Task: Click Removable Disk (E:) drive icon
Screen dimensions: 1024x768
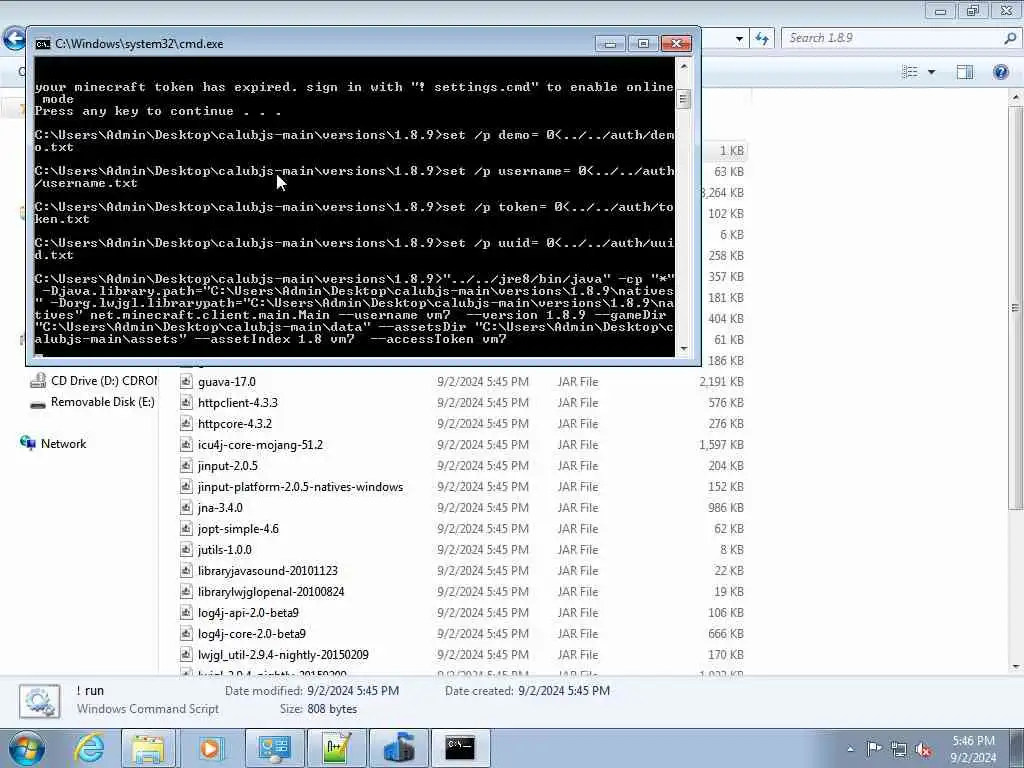Action: coord(38,404)
